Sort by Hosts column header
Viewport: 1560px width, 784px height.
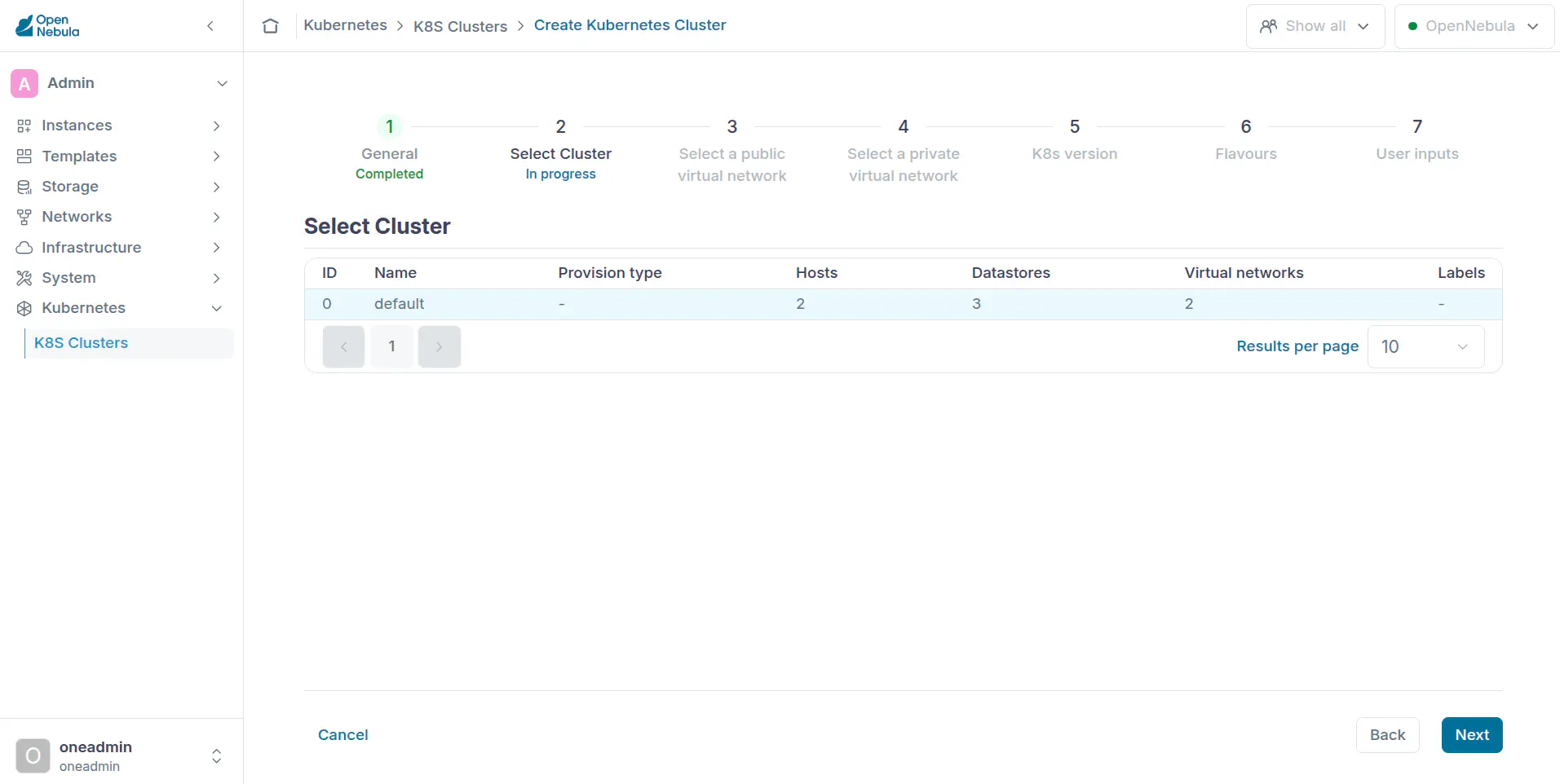[x=816, y=273]
